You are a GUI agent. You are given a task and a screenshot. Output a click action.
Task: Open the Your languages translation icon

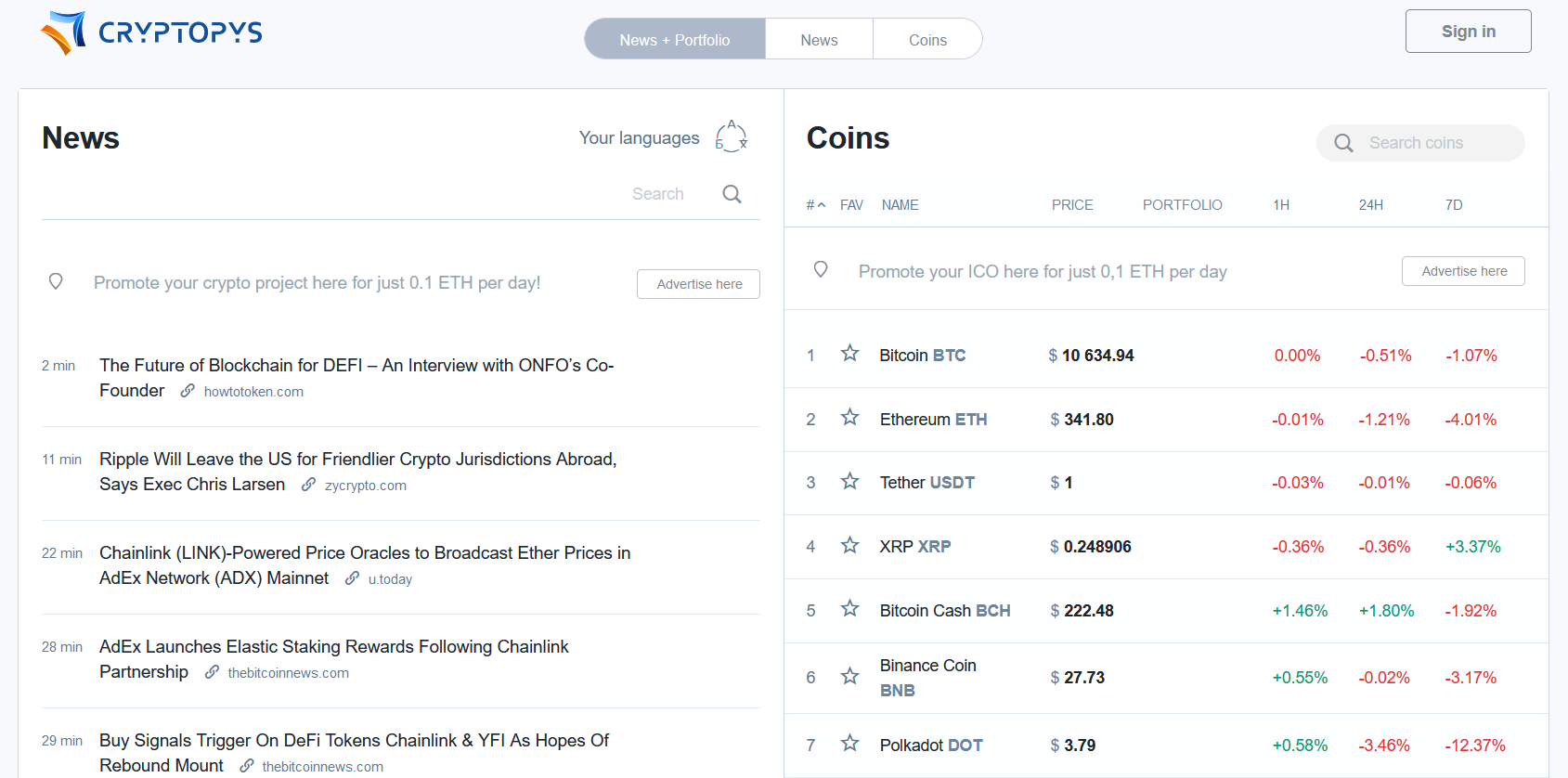point(732,136)
